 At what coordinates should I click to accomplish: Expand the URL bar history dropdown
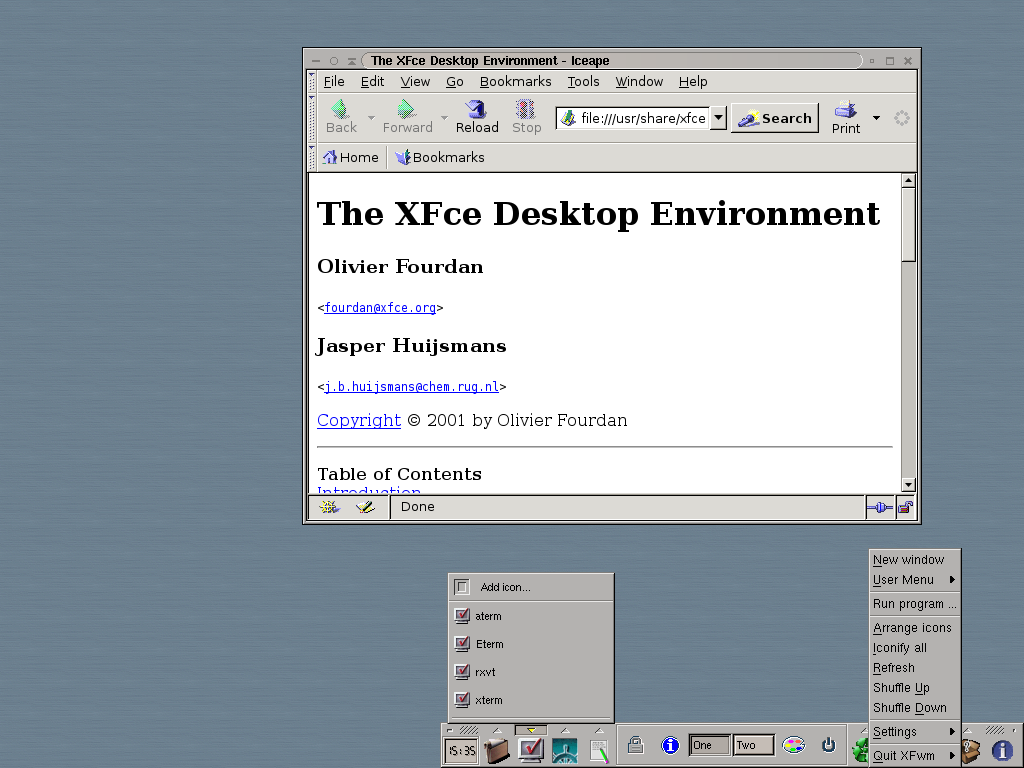[x=718, y=118]
